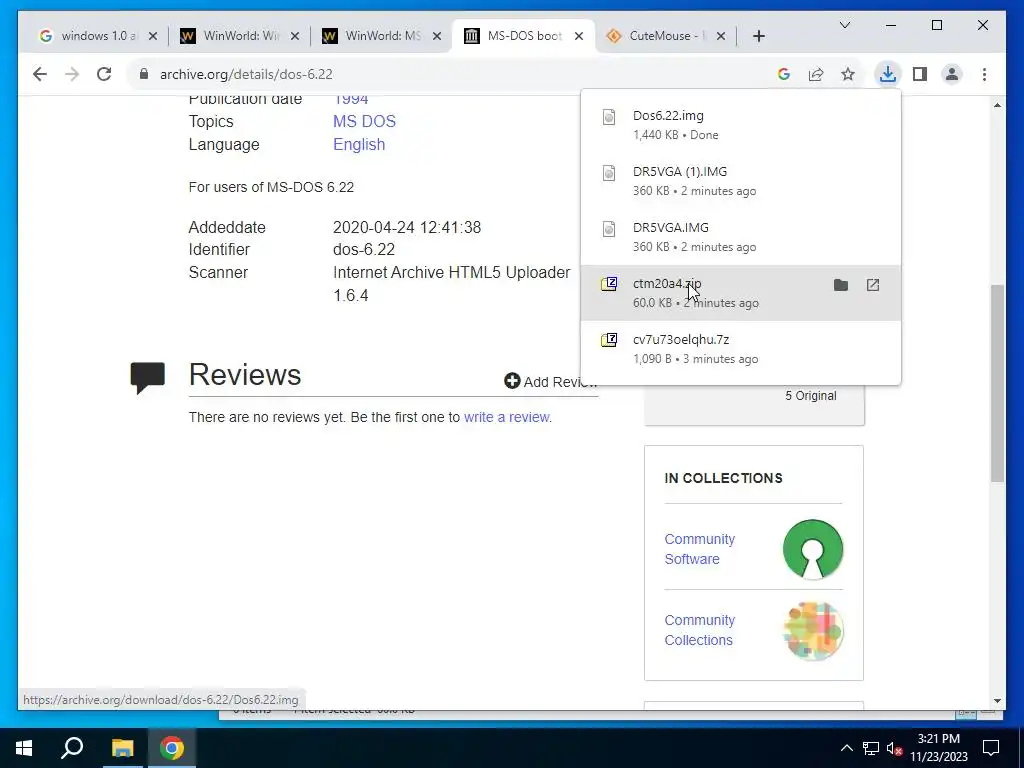Click the page vertical scrollbar thumb
Image resolution: width=1024 pixels, height=768 pixels.
pos(997,383)
